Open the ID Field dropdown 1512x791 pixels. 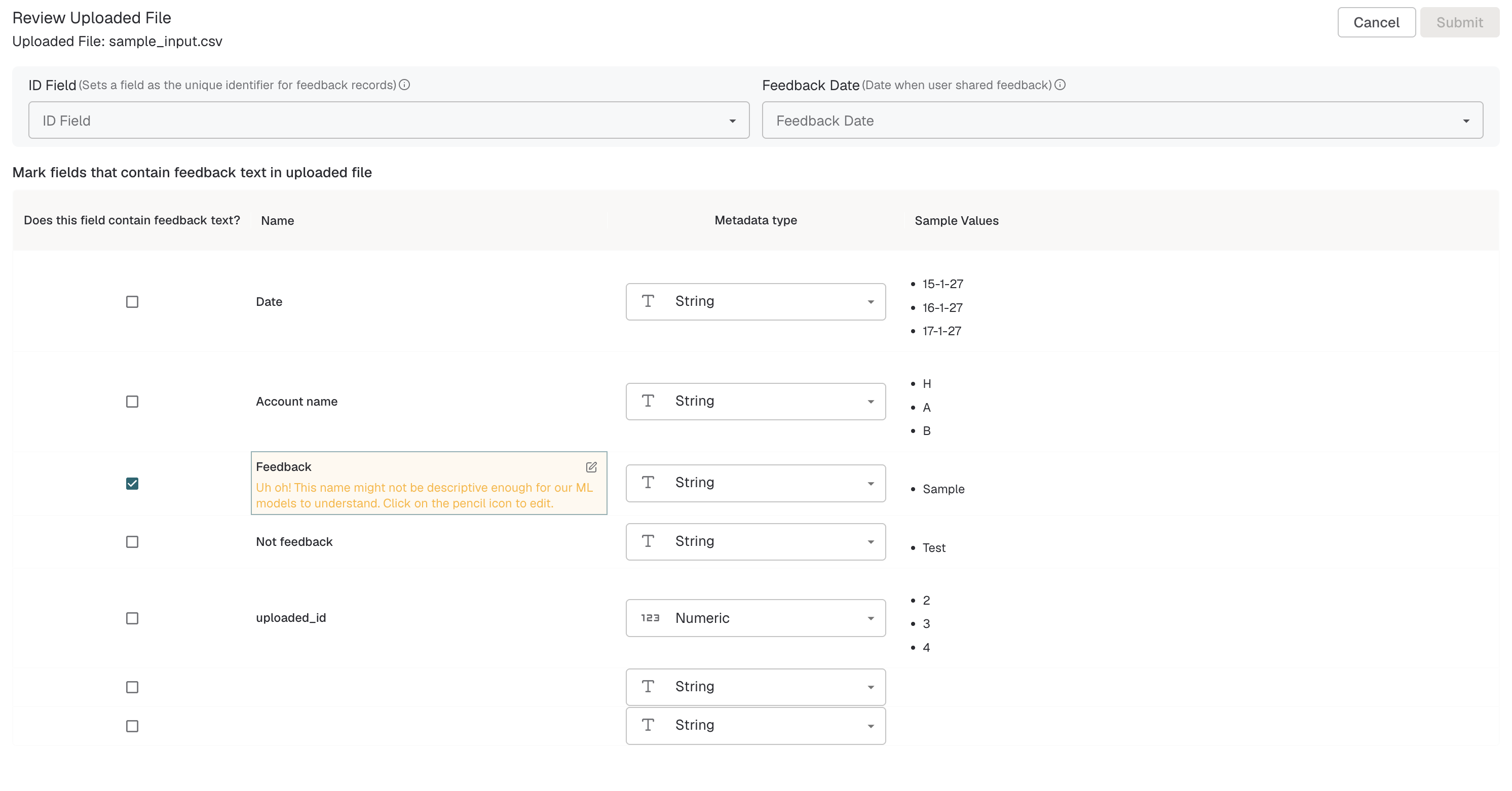click(x=389, y=121)
